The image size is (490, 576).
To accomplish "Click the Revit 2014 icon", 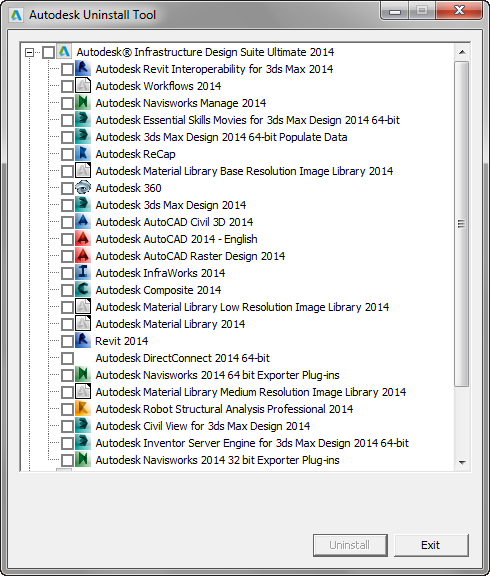I will (x=83, y=340).
